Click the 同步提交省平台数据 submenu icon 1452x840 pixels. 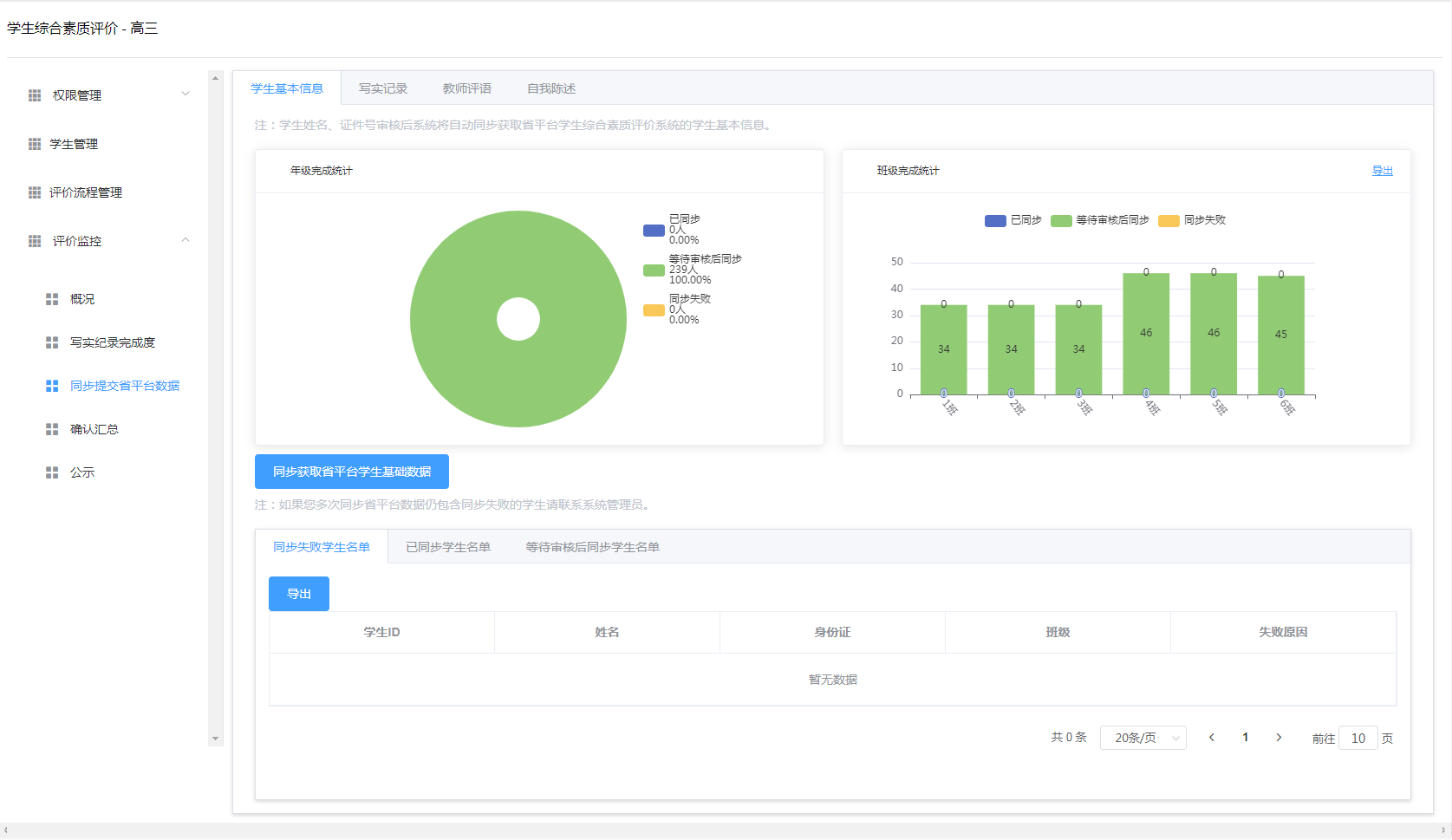click(52, 386)
